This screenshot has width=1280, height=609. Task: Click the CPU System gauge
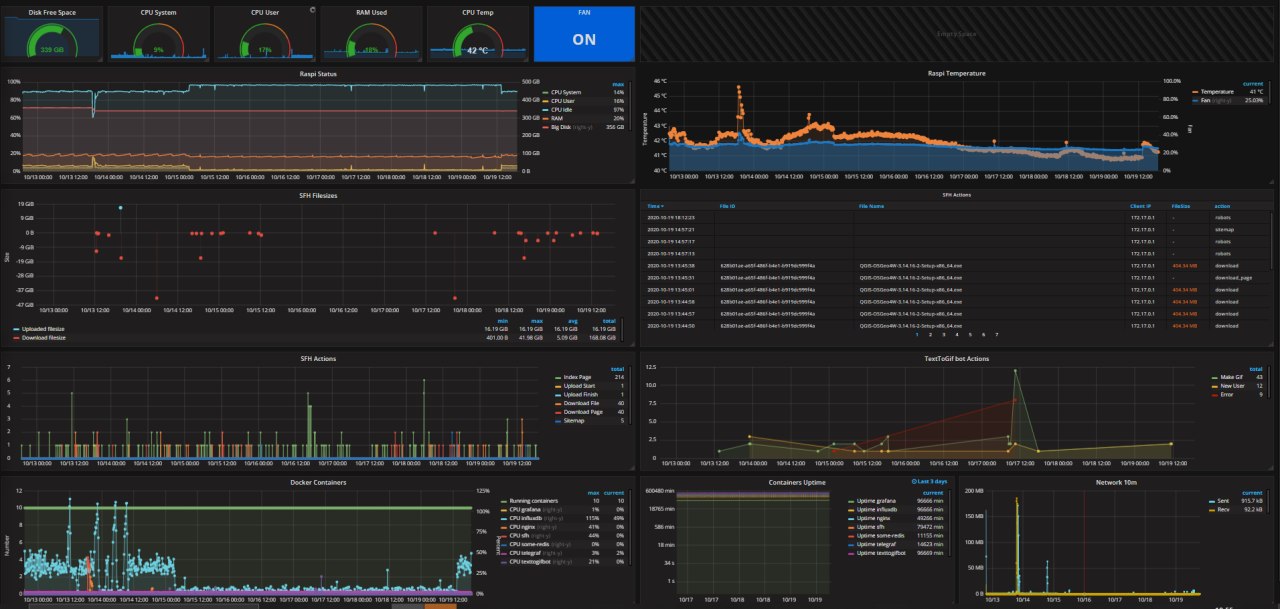(158, 40)
